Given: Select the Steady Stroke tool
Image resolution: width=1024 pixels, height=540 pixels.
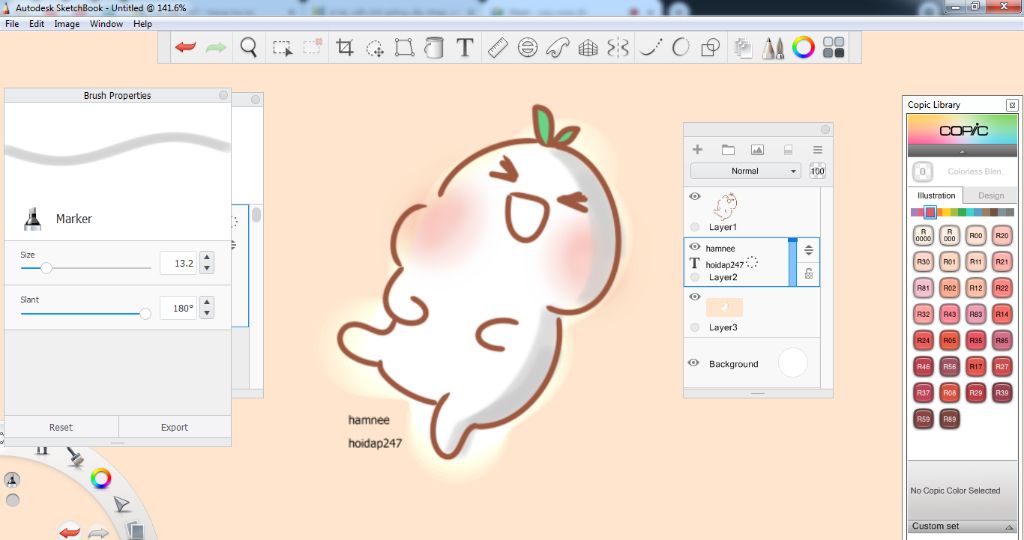Looking at the screenshot, I should click(x=650, y=47).
